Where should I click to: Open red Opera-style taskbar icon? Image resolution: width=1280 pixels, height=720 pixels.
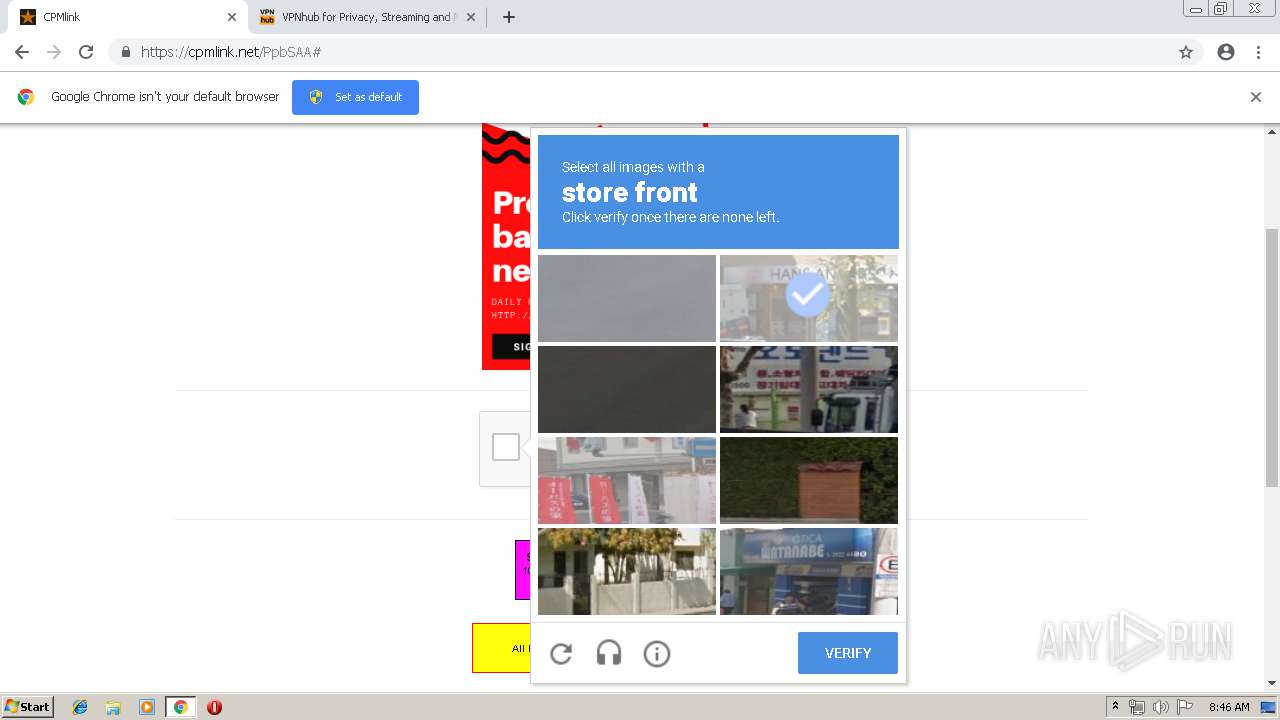[x=214, y=707]
